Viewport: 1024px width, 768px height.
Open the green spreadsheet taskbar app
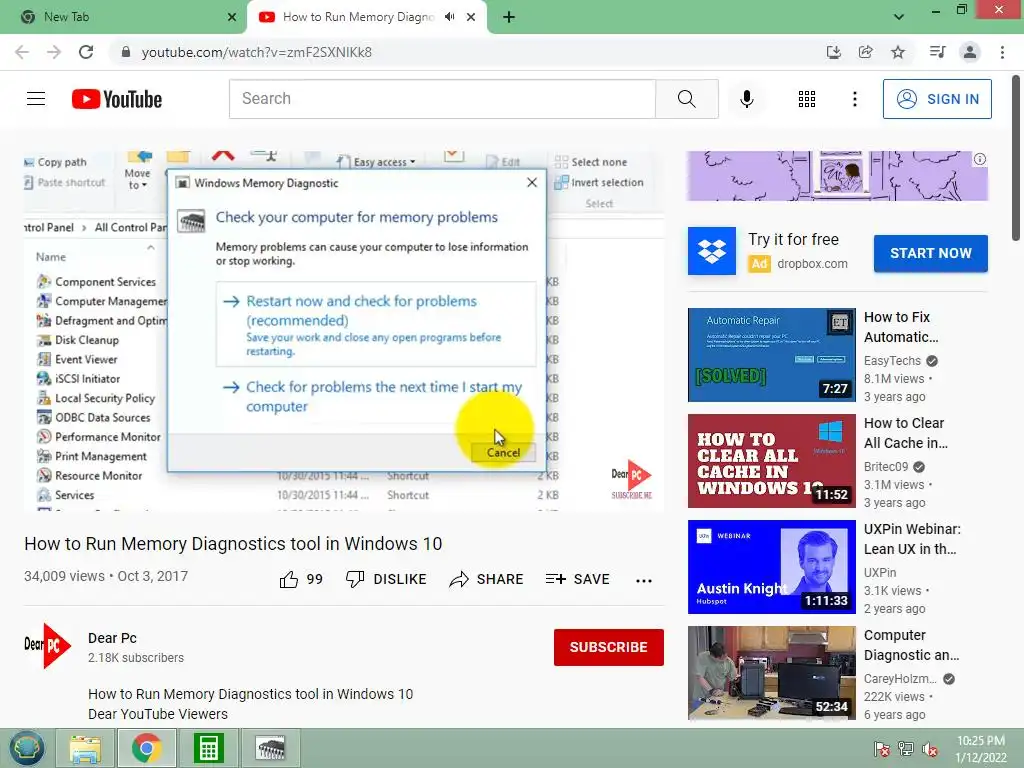(208, 748)
